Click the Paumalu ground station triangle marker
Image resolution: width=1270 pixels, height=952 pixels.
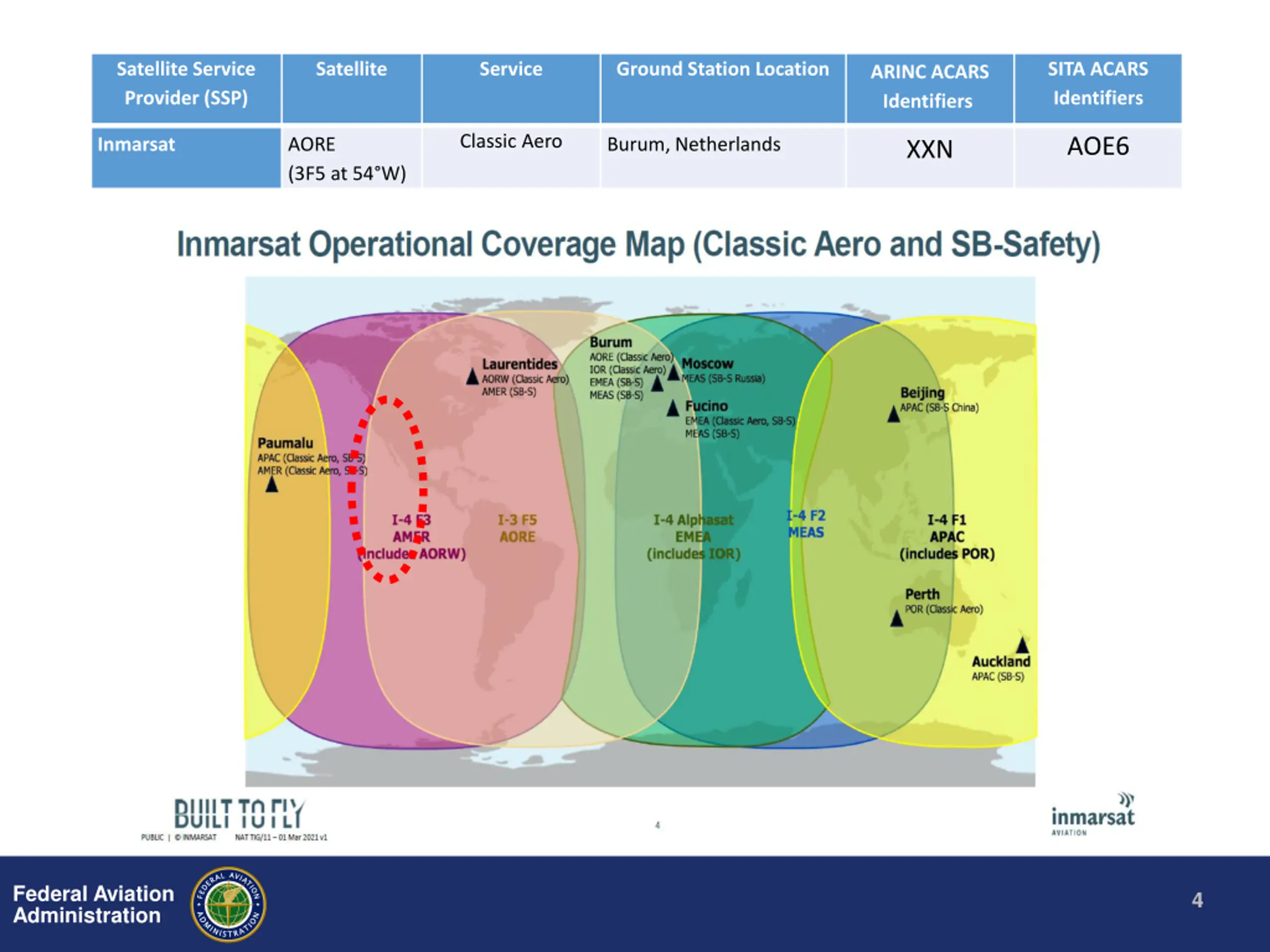[271, 484]
